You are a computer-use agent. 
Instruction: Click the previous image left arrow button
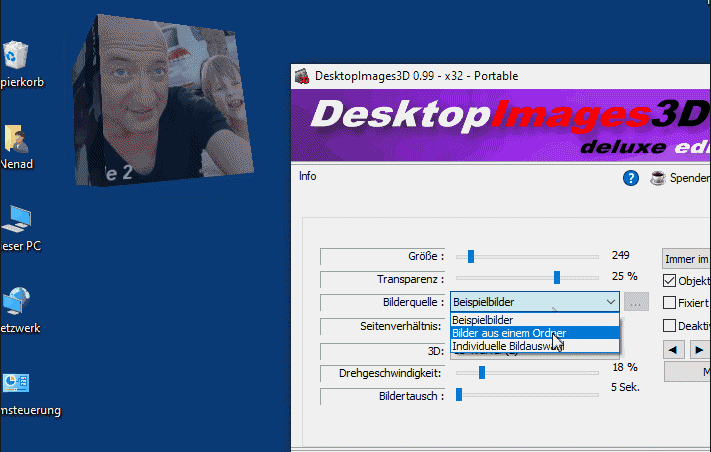tap(673, 350)
